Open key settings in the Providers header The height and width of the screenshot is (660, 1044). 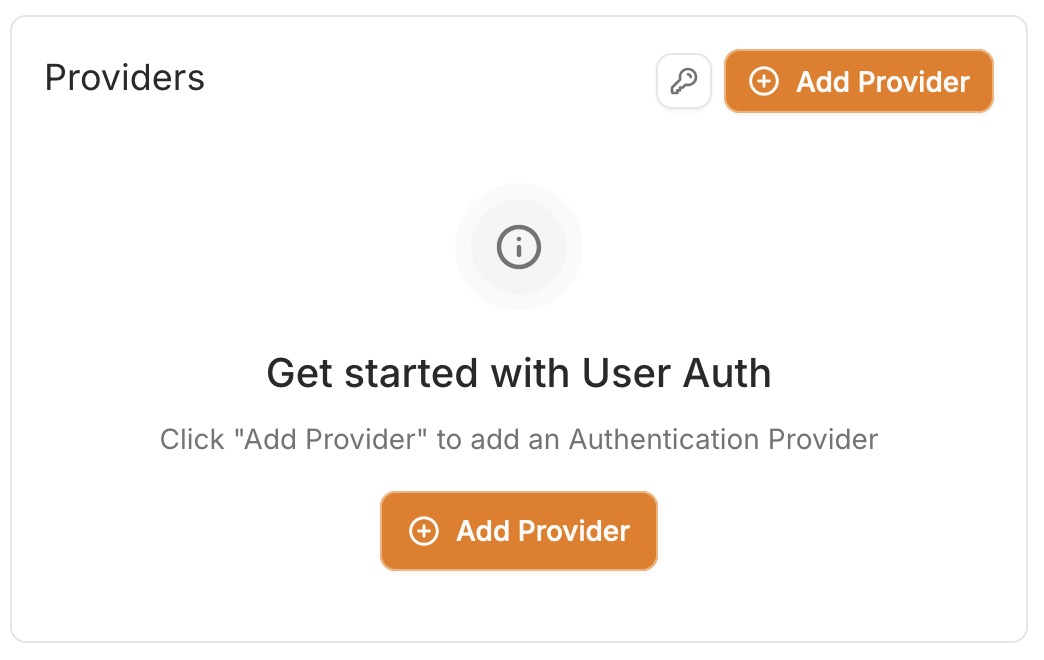(x=684, y=81)
